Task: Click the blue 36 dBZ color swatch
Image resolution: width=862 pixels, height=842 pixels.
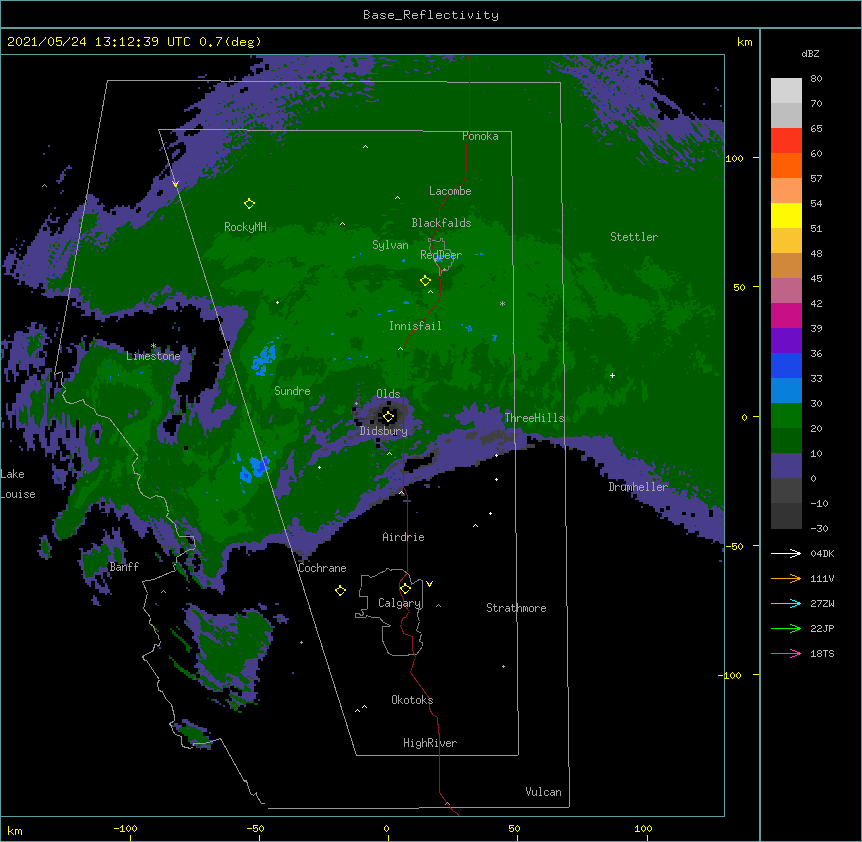Action: tap(786, 365)
